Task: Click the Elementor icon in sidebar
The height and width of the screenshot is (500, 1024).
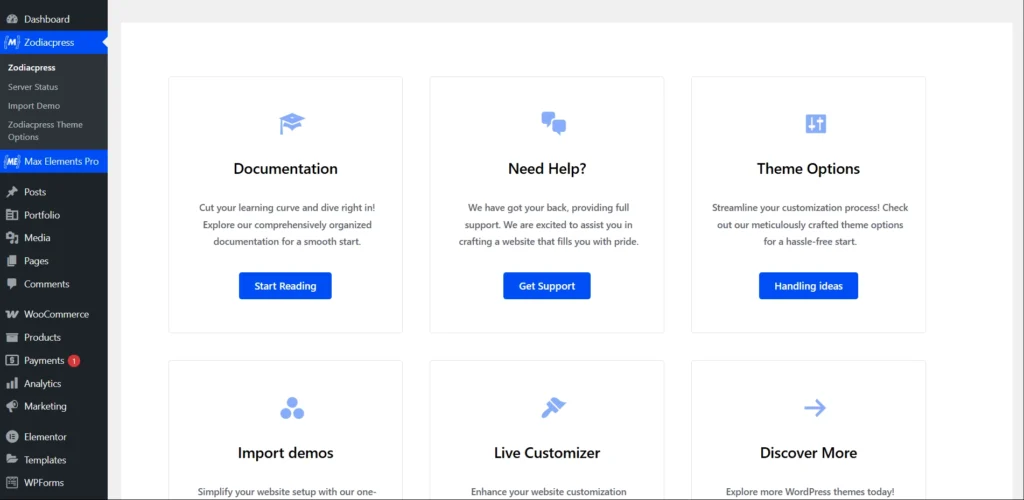Action: coord(12,437)
